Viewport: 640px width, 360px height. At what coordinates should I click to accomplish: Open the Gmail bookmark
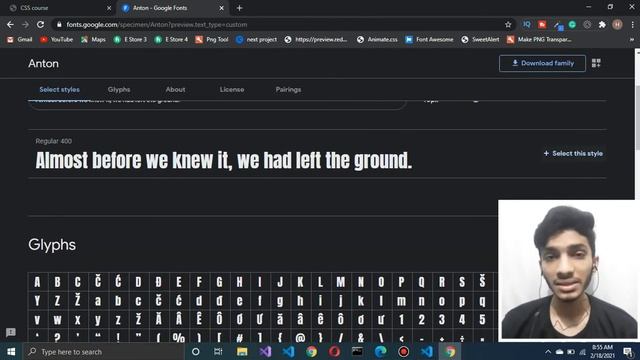tap(20, 40)
